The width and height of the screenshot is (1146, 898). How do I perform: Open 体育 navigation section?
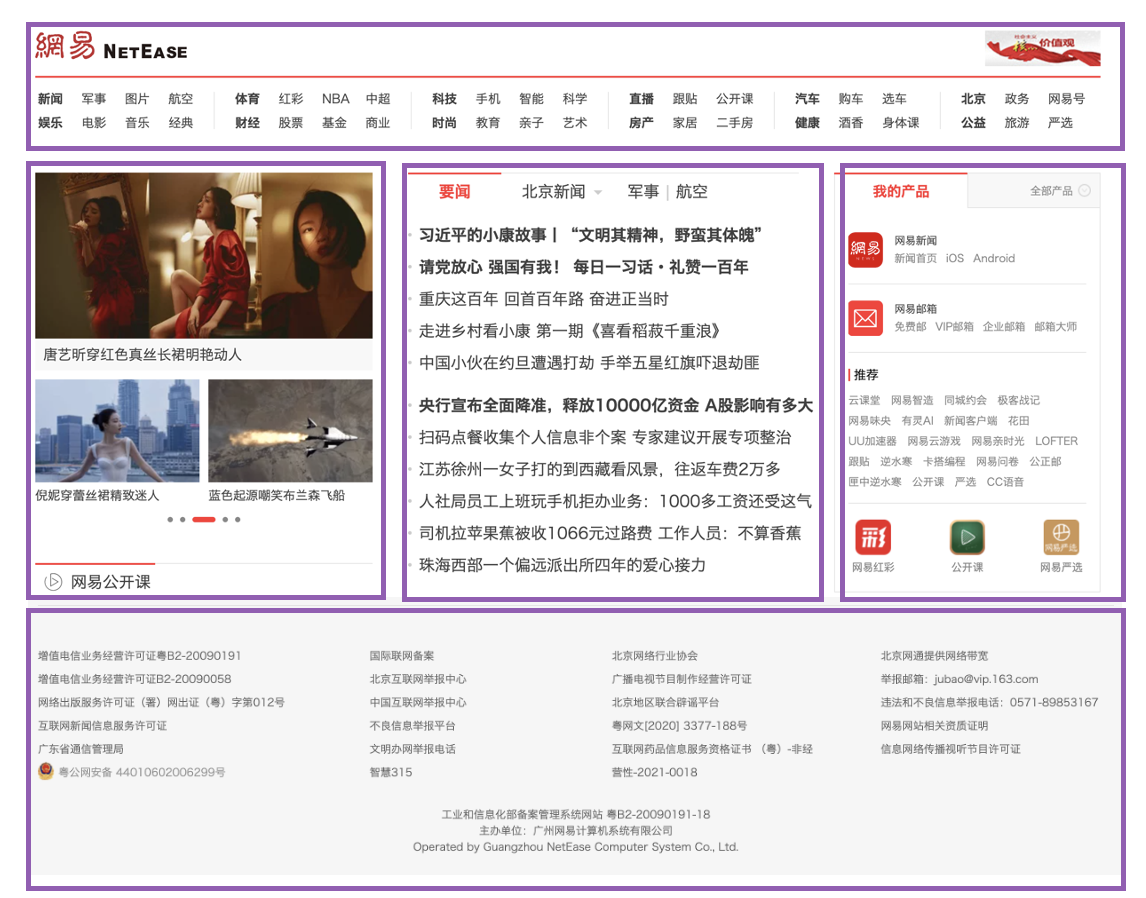[x=247, y=99]
